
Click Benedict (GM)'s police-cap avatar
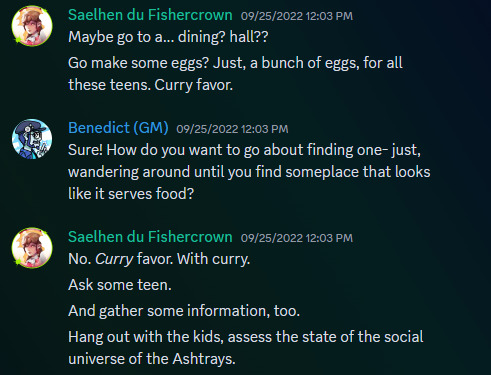click(x=32, y=139)
